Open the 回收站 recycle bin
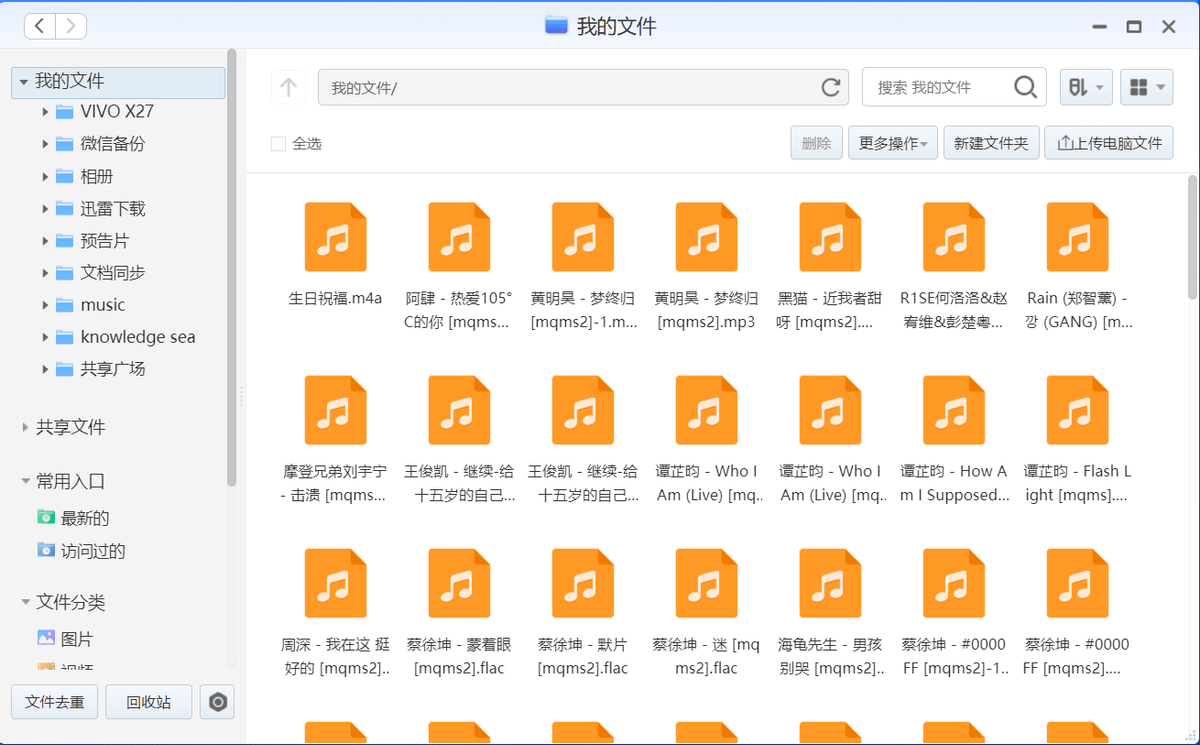Screen dimensions: 1200x745 pos(148,702)
